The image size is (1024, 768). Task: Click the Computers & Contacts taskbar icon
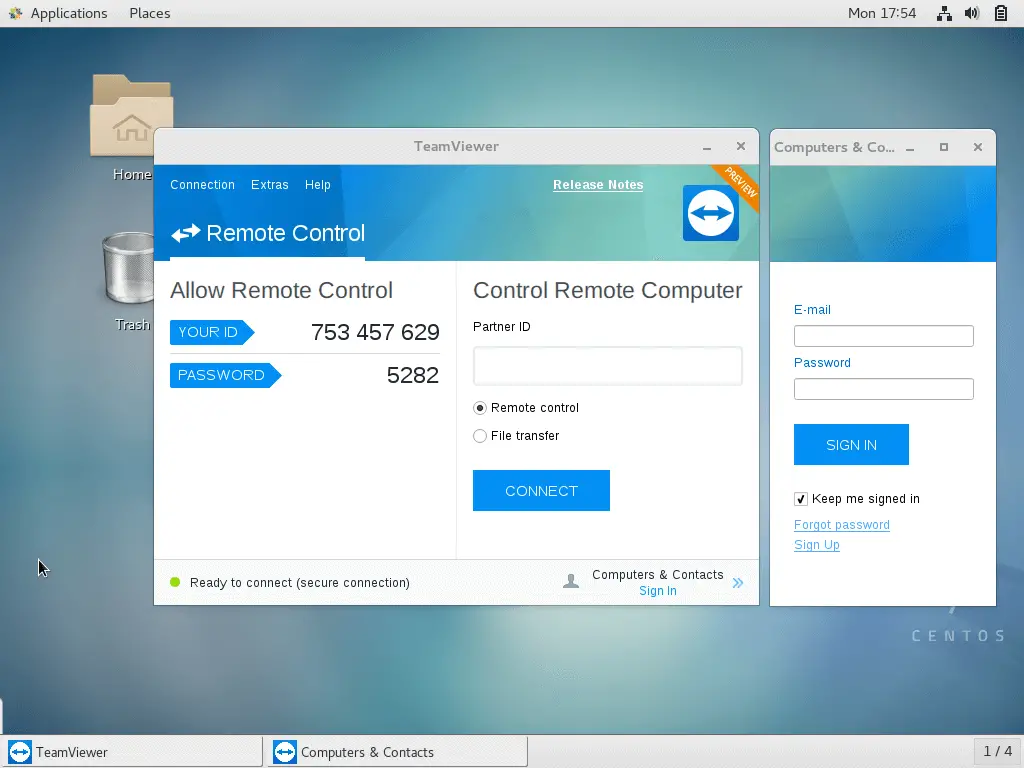click(285, 752)
